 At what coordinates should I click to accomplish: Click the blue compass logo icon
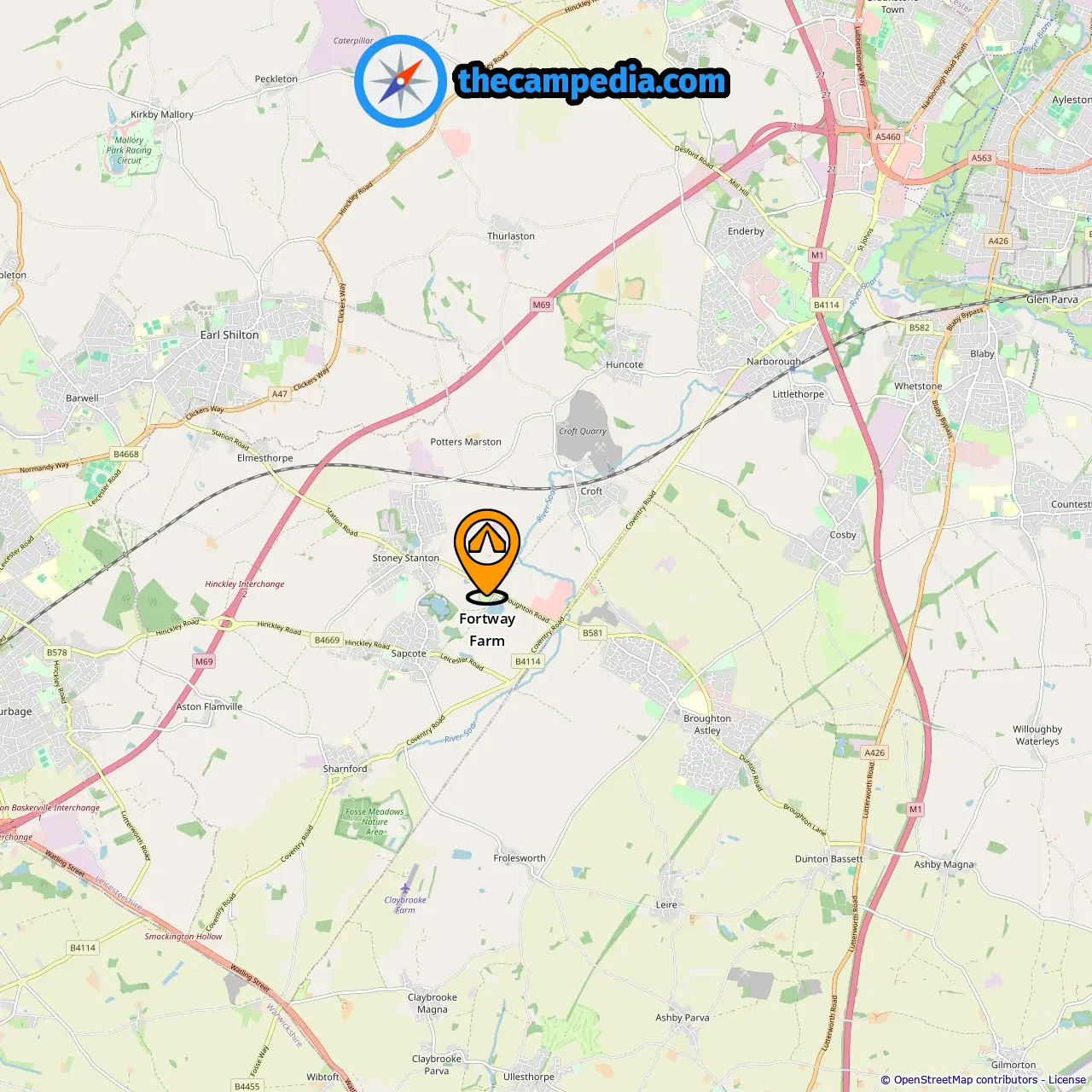(x=400, y=81)
